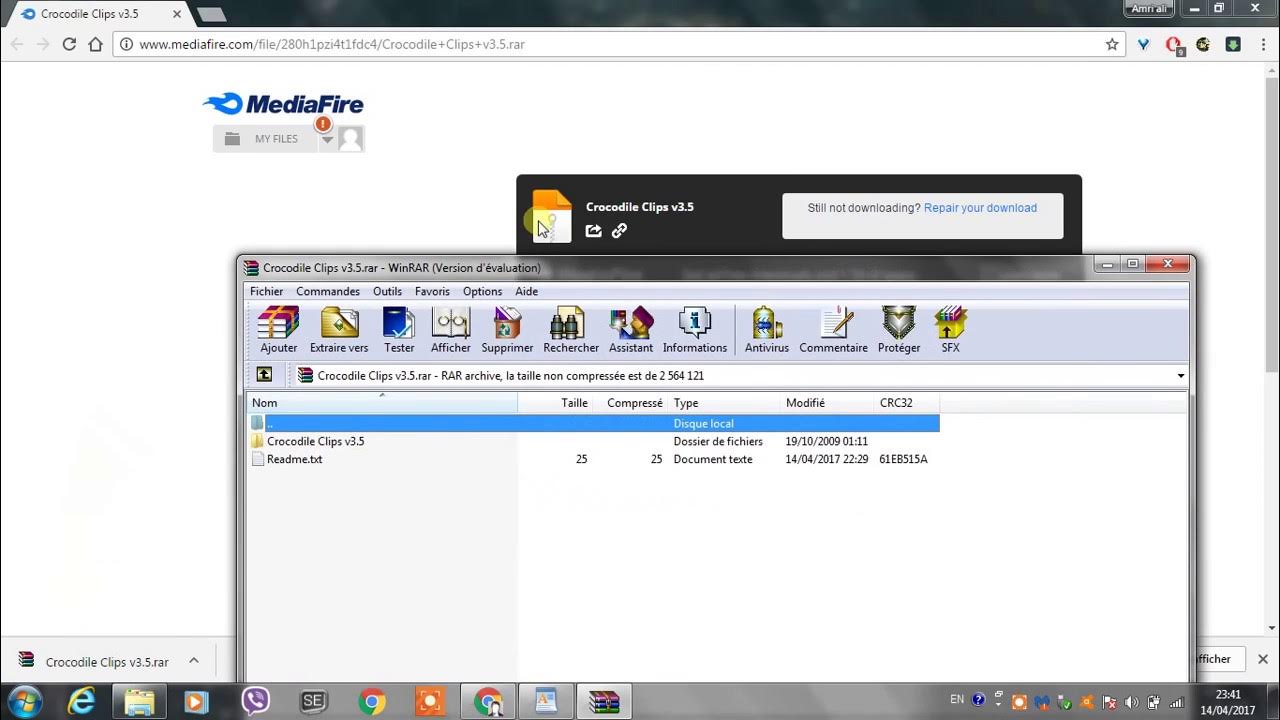Image resolution: width=1280 pixels, height=720 pixels.
Task: Click the green download arrow extension icon
Action: [x=1233, y=44]
